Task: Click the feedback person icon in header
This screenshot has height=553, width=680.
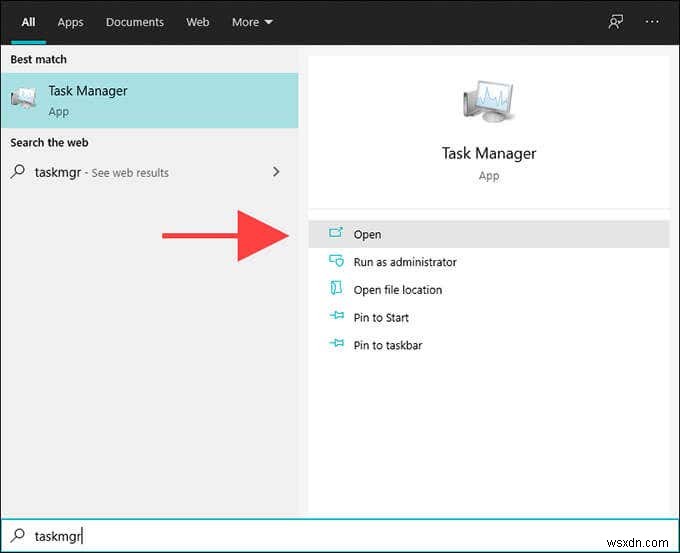Action: click(615, 22)
